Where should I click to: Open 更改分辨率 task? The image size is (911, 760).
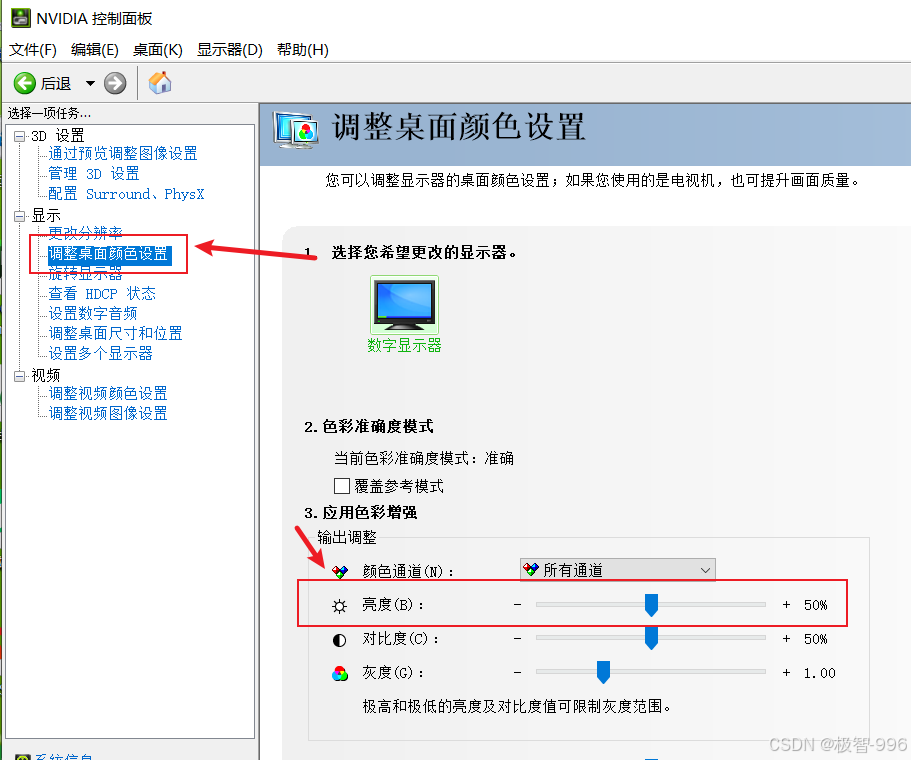coord(85,233)
